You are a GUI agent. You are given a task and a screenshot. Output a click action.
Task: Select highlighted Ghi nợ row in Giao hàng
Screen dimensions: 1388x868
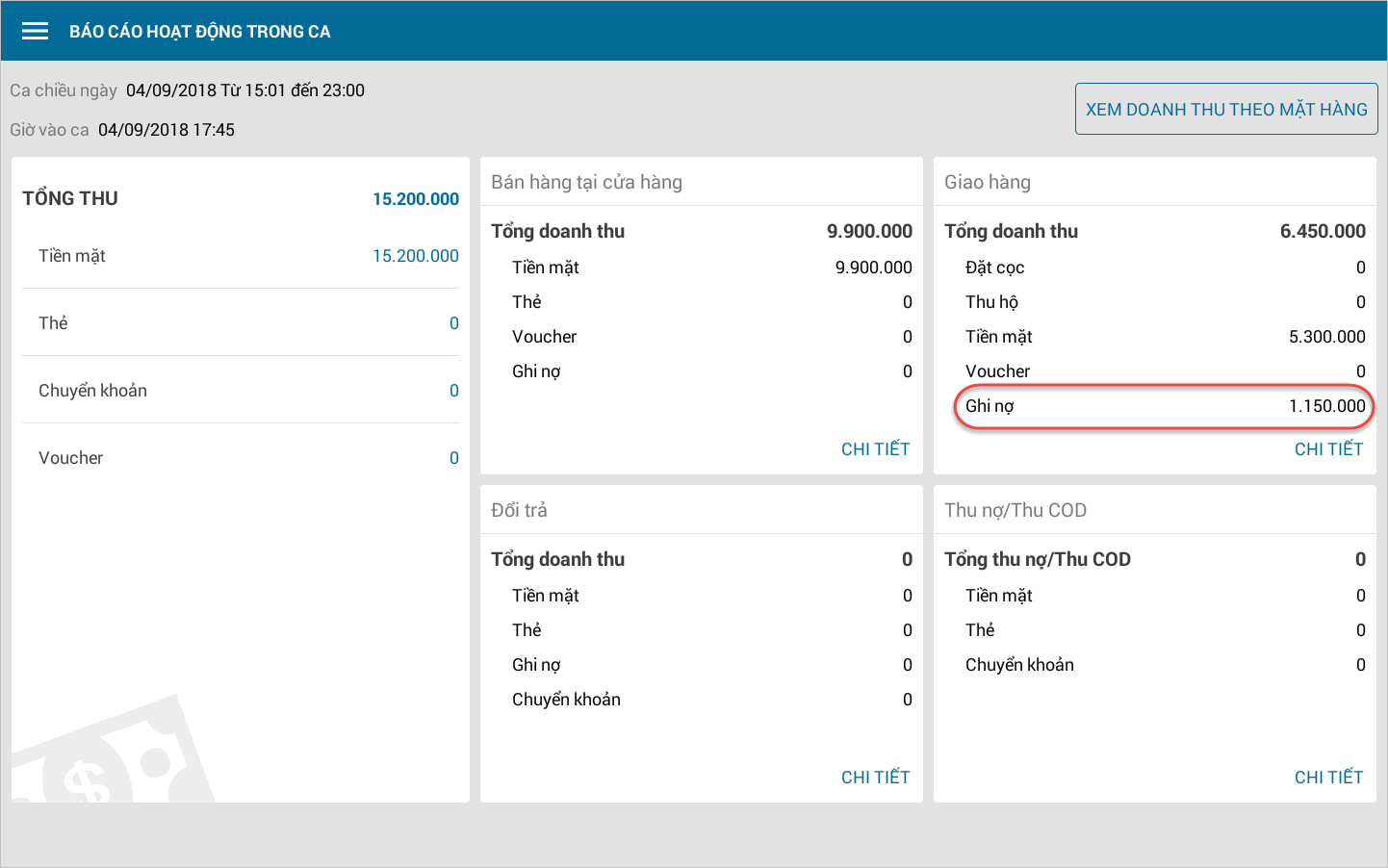[x=1164, y=406]
